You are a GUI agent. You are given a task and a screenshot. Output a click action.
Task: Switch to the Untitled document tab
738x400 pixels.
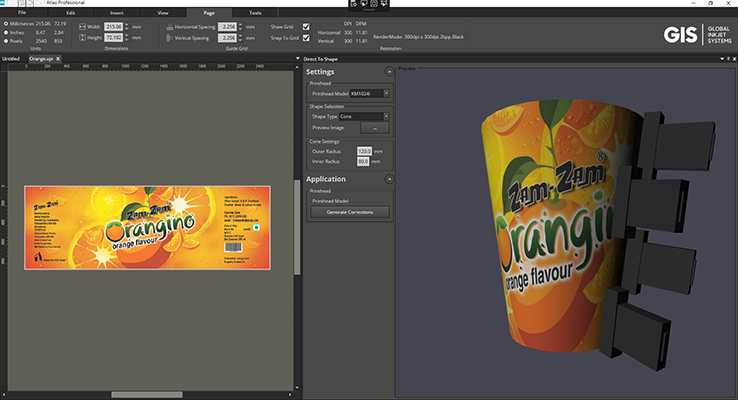(11, 59)
